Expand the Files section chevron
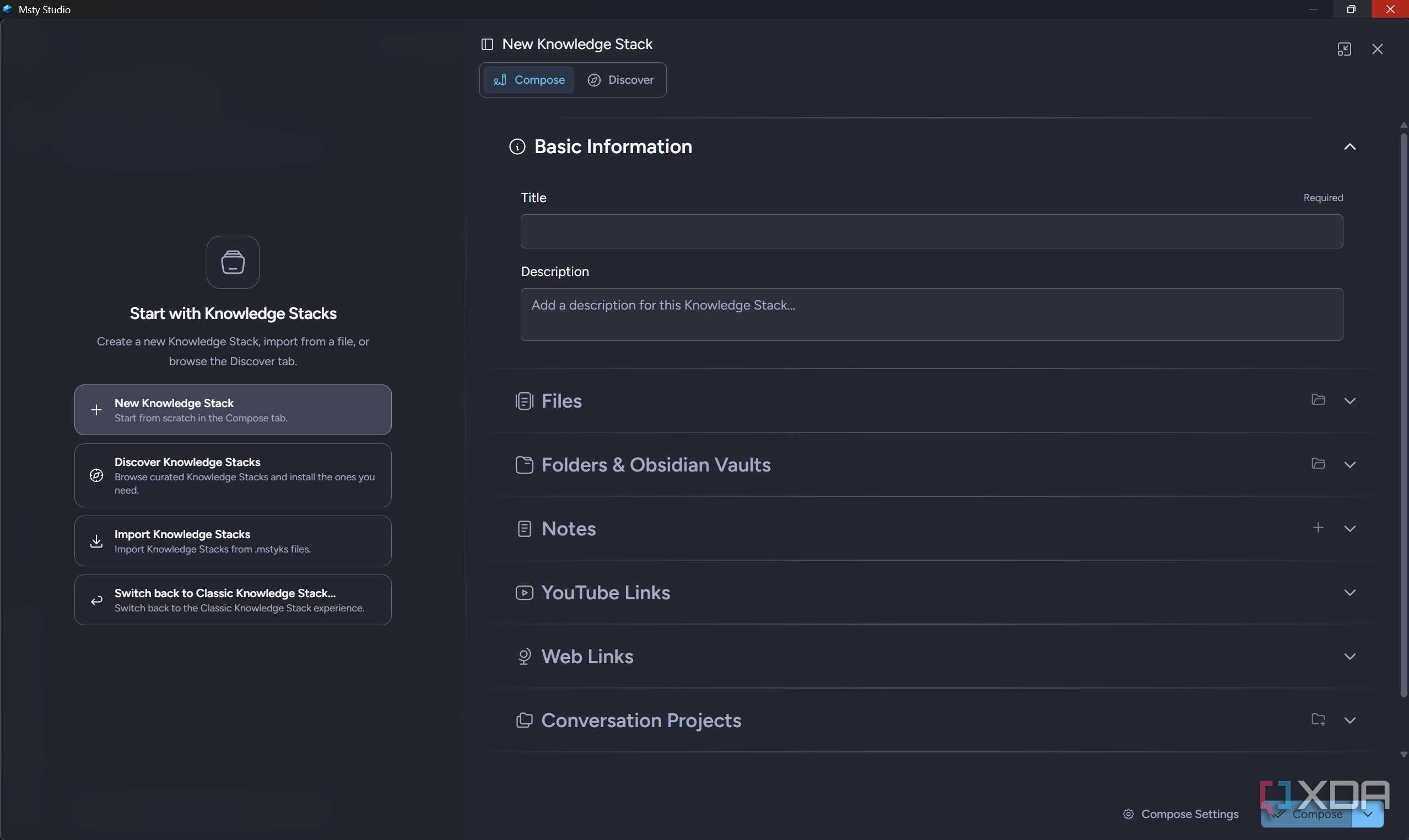Screen dimensions: 1409x840 click(1349, 401)
